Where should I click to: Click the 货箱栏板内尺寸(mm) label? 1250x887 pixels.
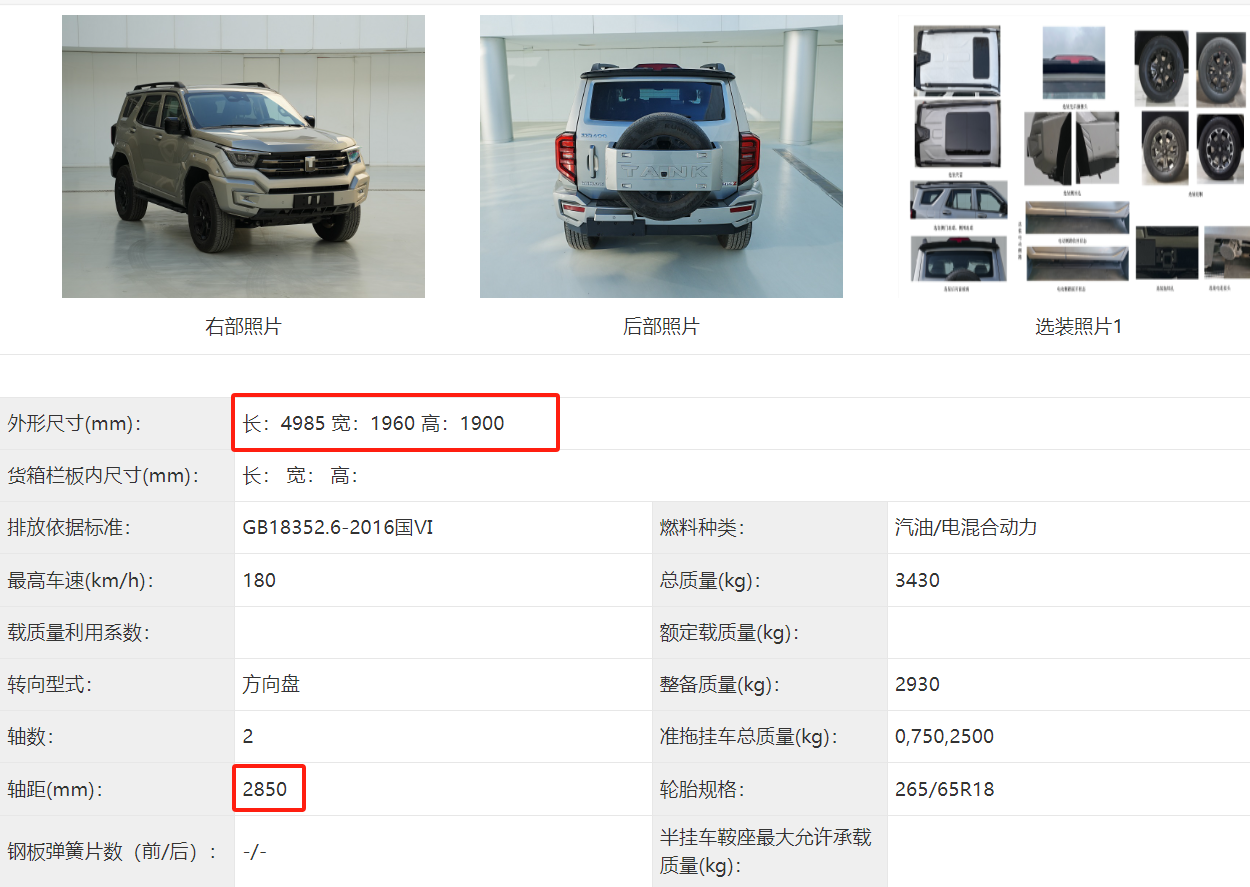click(103, 475)
